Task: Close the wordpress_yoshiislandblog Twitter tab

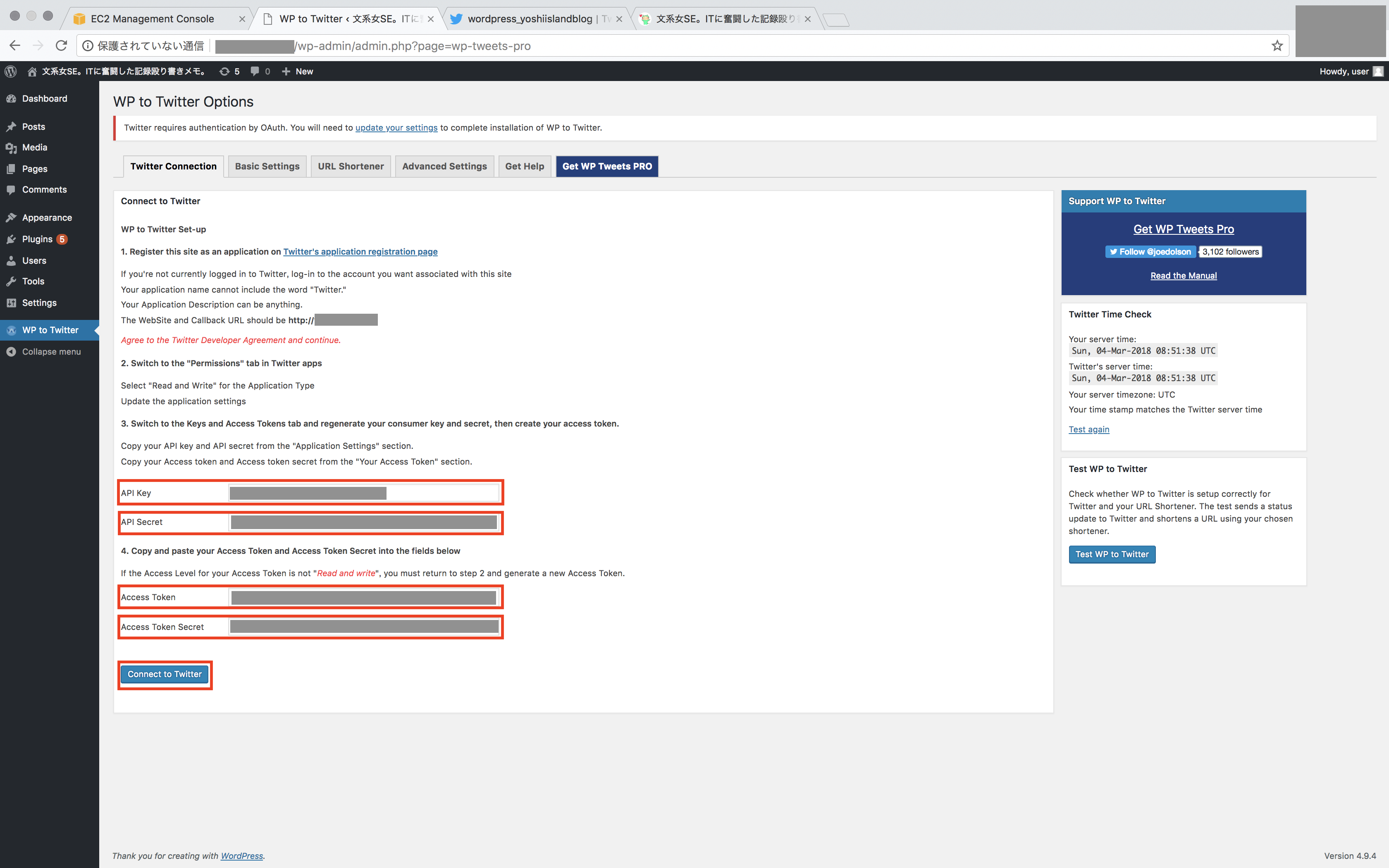Action: 619,19
